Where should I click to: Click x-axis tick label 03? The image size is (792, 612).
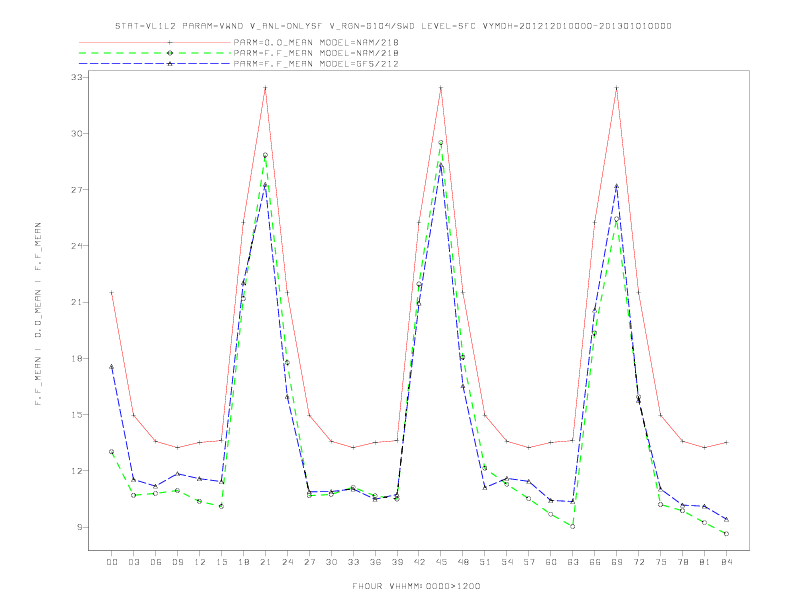click(133, 562)
